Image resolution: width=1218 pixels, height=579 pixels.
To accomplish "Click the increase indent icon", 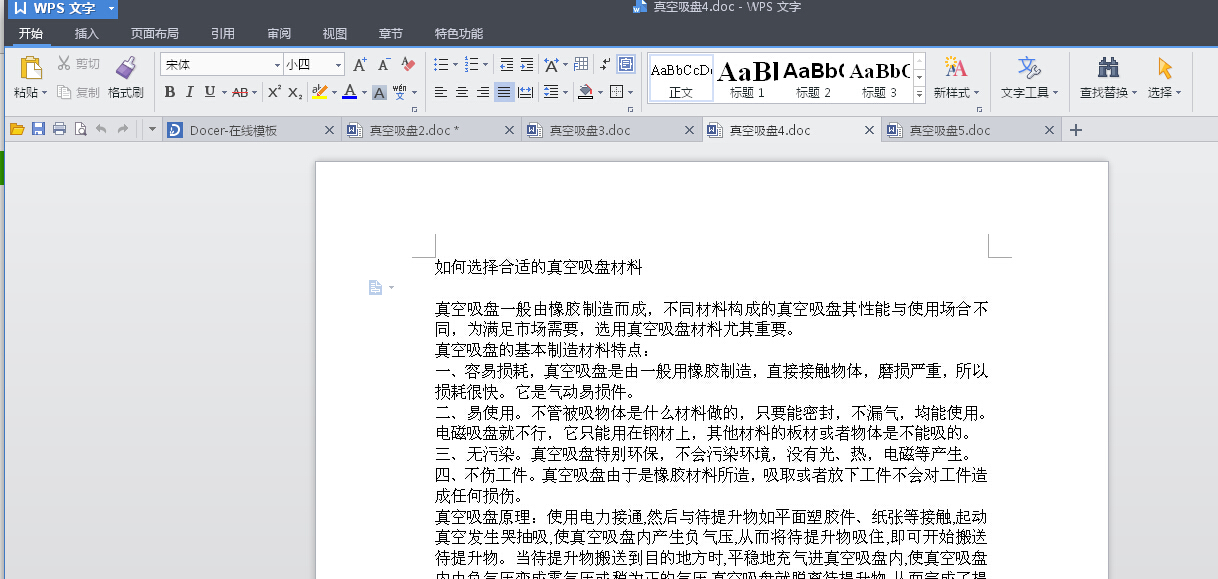I will tap(526, 64).
